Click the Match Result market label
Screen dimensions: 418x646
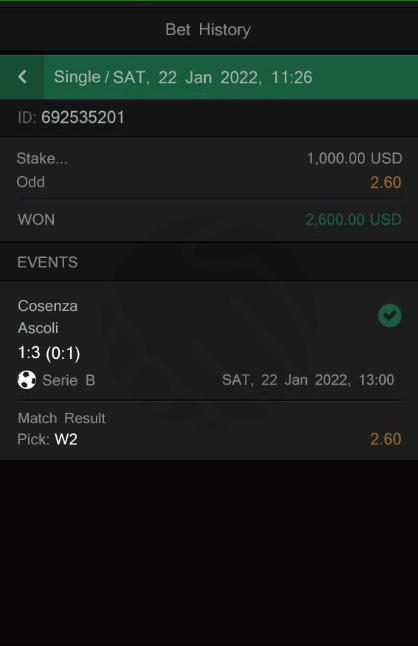coord(62,418)
